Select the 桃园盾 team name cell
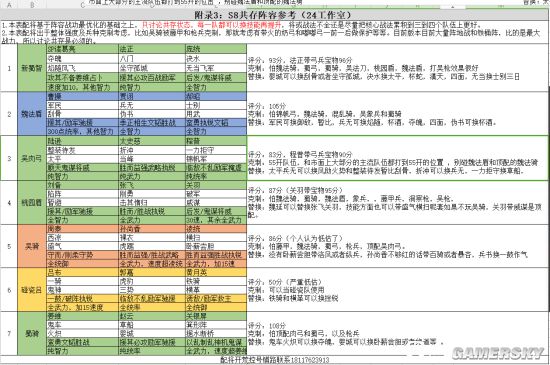Screen dimensions: 550x365 coord(32,203)
